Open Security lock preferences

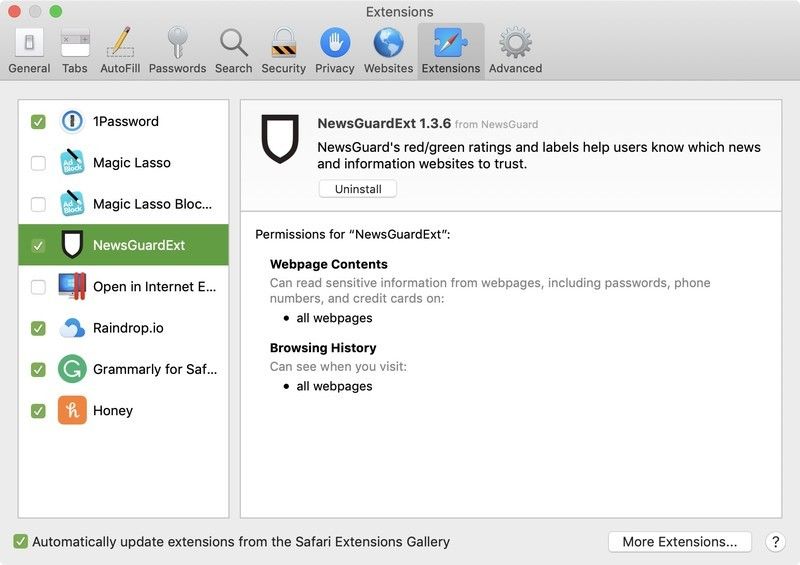283,50
